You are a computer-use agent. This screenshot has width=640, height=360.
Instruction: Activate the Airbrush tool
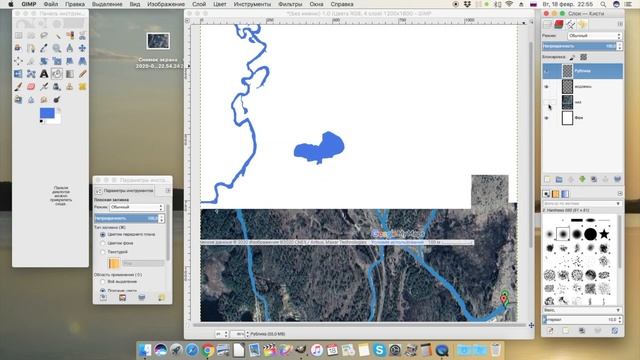pyautogui.click(x=44, y=87)
